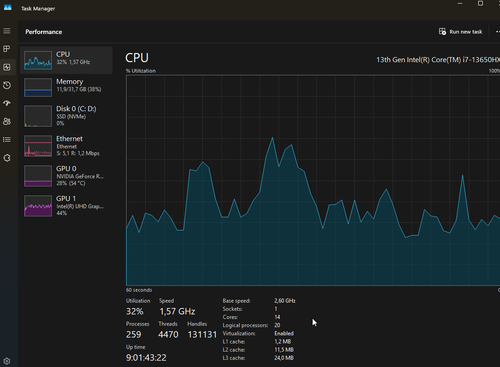Click the 13th Gen Intel Core processor name
Image resolution: width=500 pixels, height=367 pixels.
click(438, 60)
